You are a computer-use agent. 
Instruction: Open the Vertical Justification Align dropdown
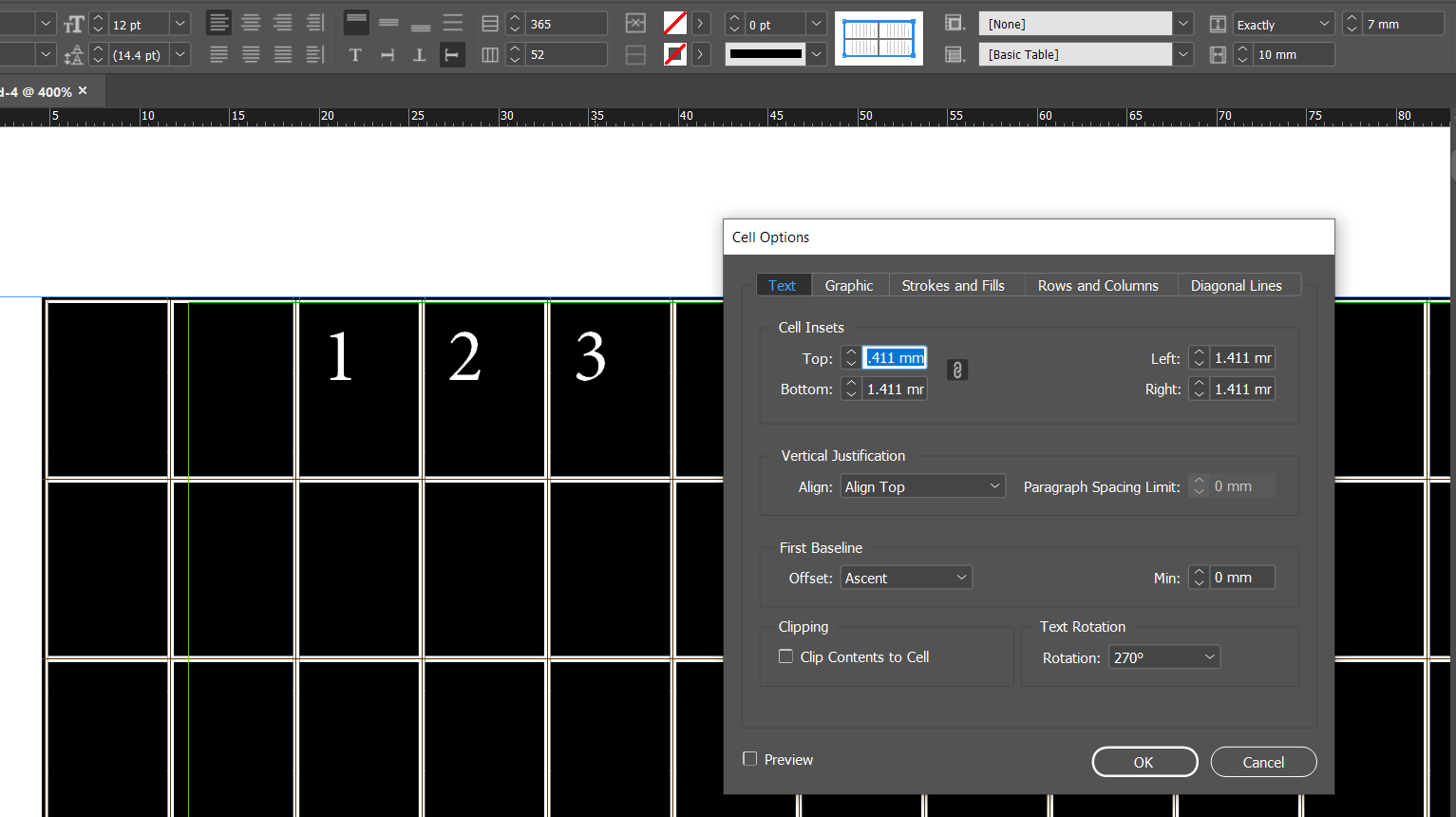coord(921,485)
